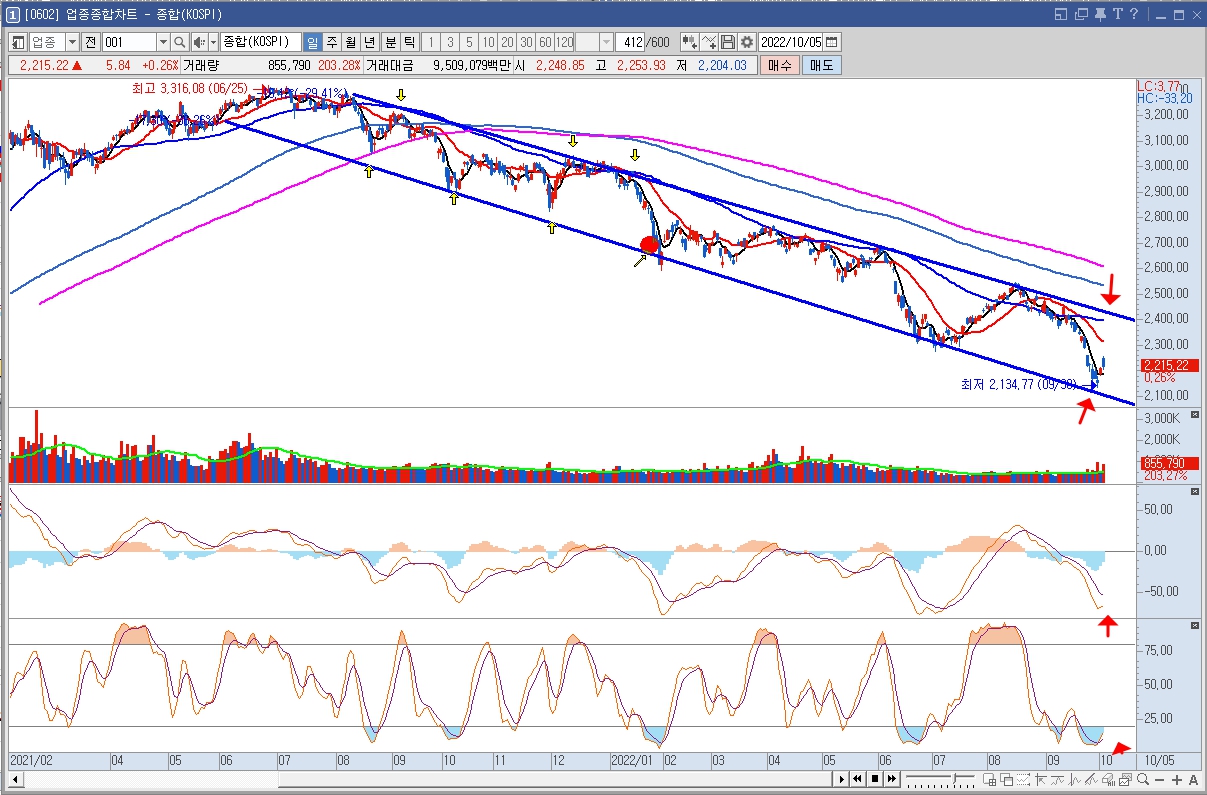The width and height of the screenshot is (1207, 795).
Task: Click the bottom chart-image icon beside magnifier
Action: click(1125, 780)
